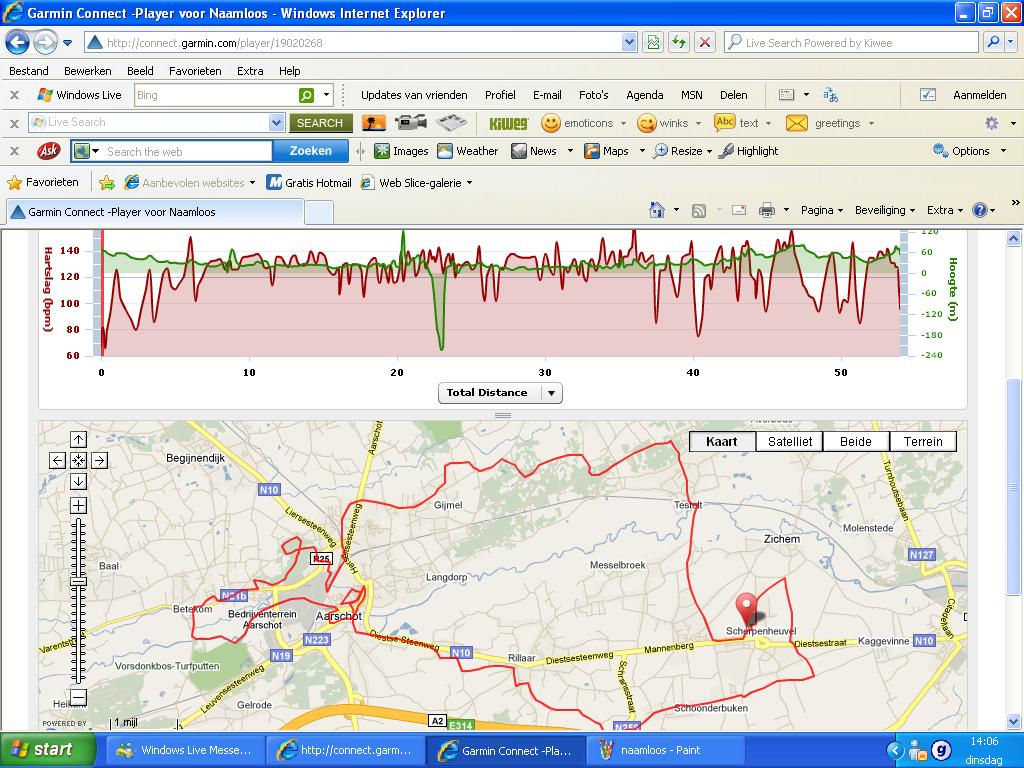The width and height of the screenshot is (1024, 768).
Task: Click the emoticons smiley icon
Action: pyautogui.click(x=551, y=123)
